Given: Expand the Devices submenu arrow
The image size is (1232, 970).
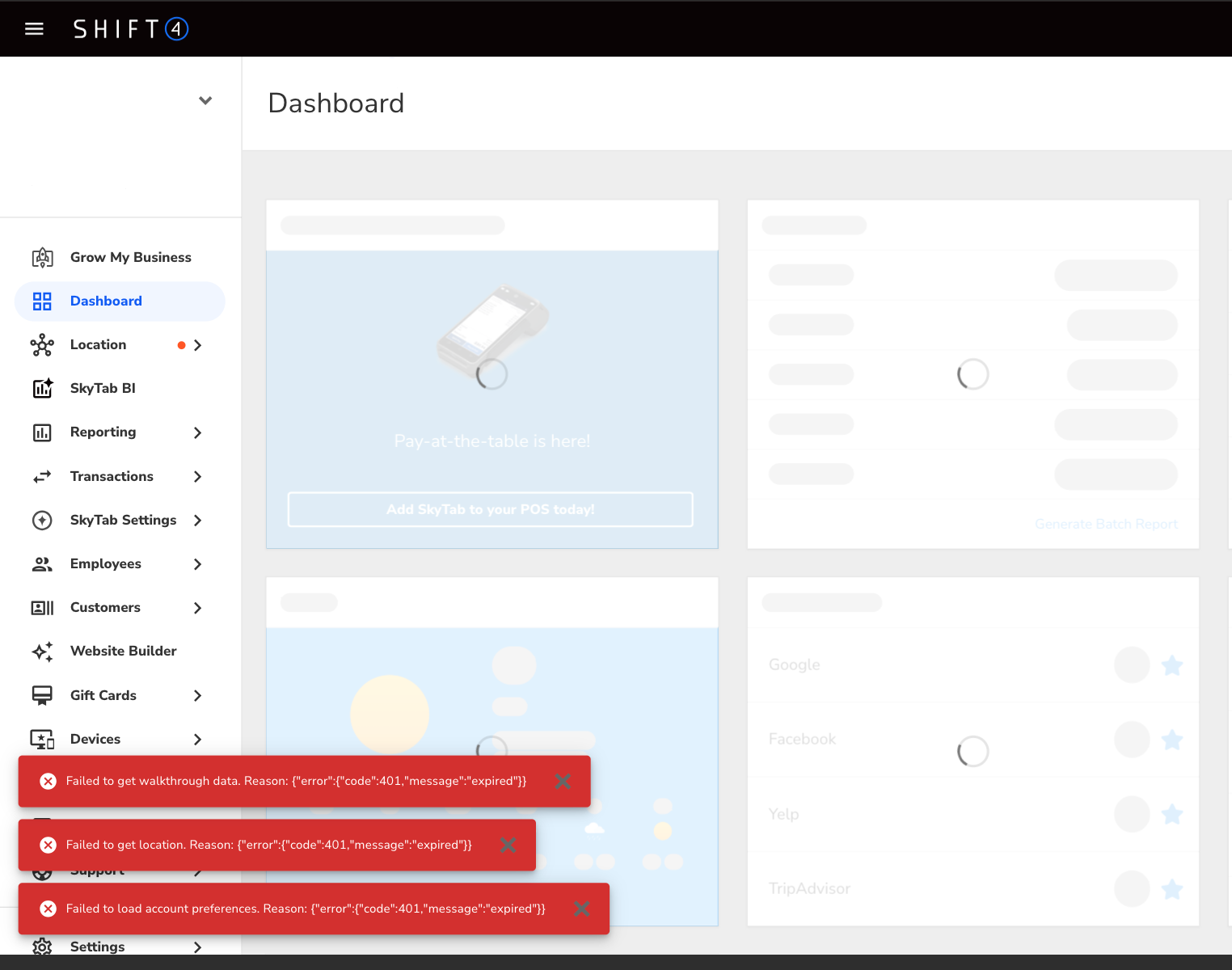Looking at the screenshot, I should tap(198, 740).
